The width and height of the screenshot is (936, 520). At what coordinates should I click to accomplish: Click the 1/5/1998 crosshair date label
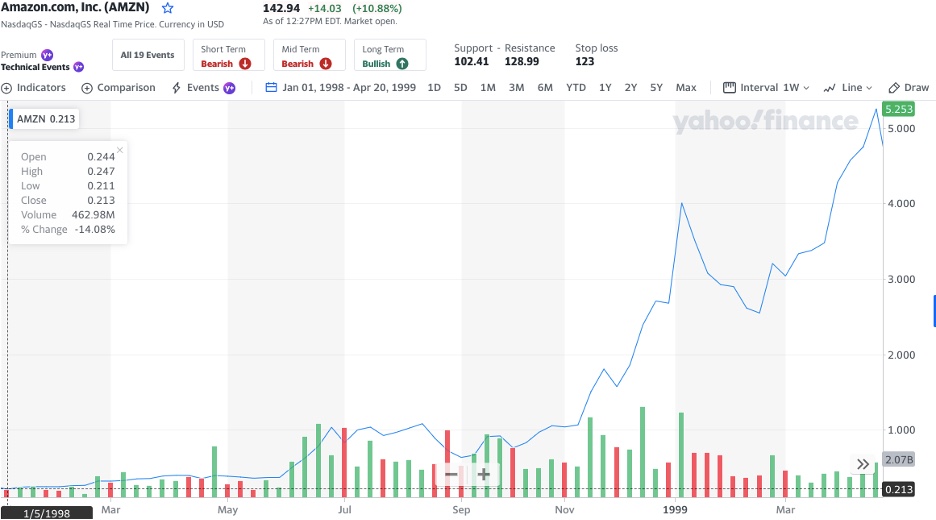(x=47, y=513)
